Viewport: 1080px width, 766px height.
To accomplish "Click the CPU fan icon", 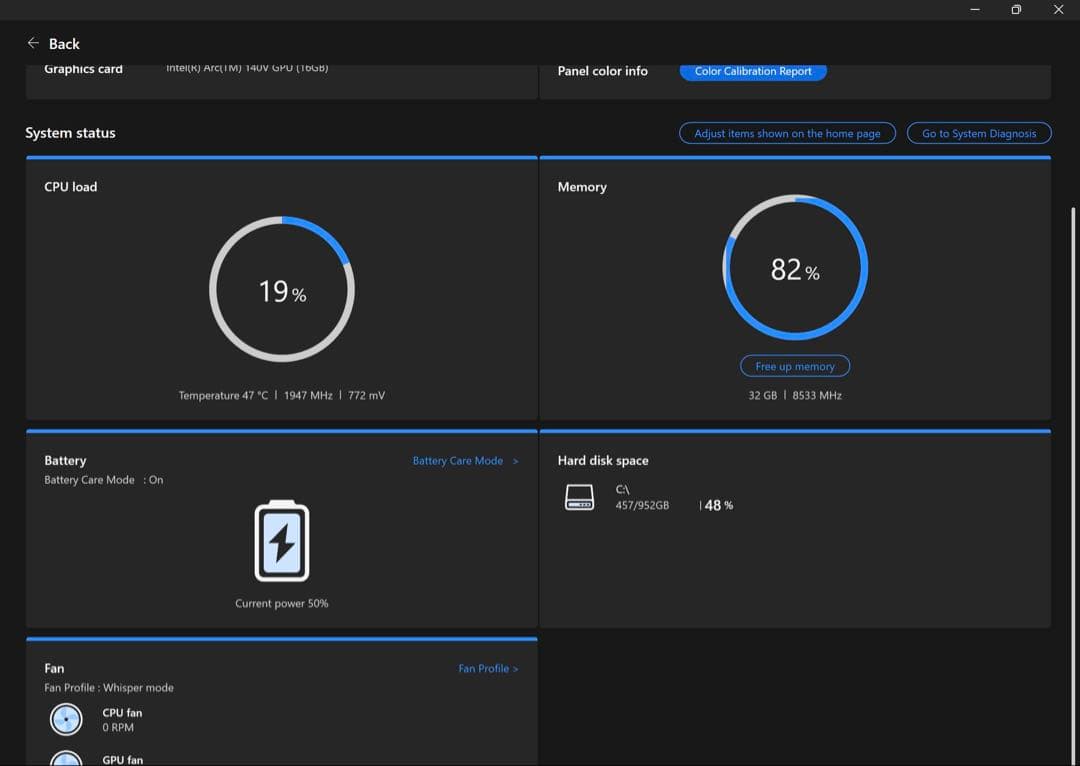I will click(66, 719).
